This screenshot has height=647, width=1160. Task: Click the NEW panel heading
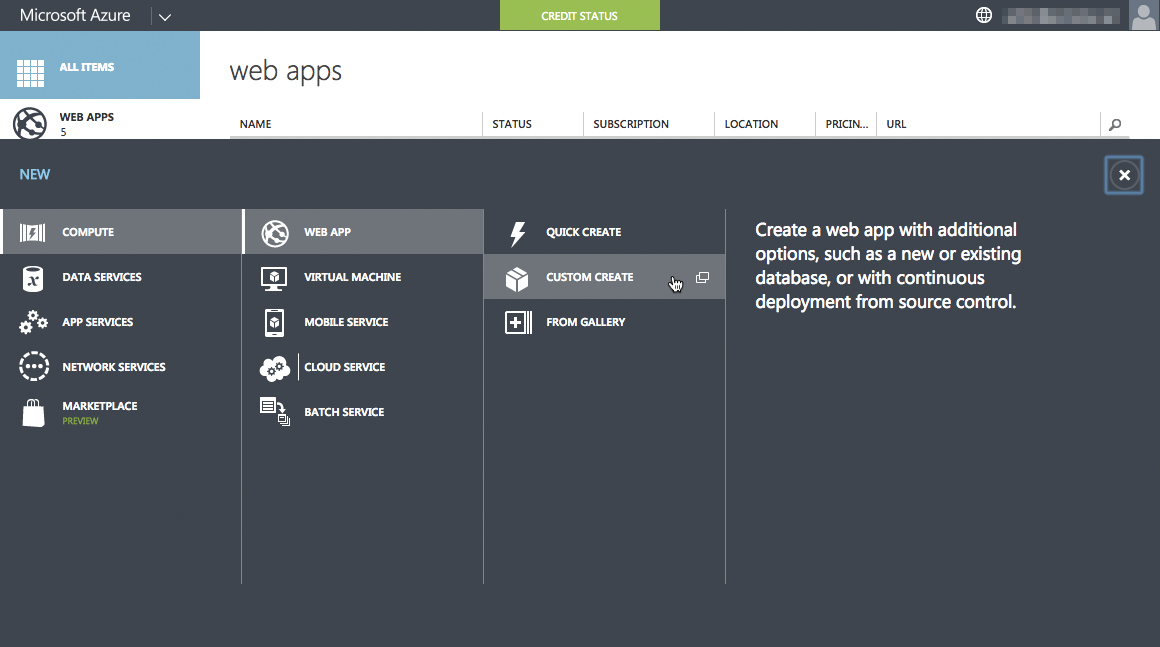click(35, 175)
